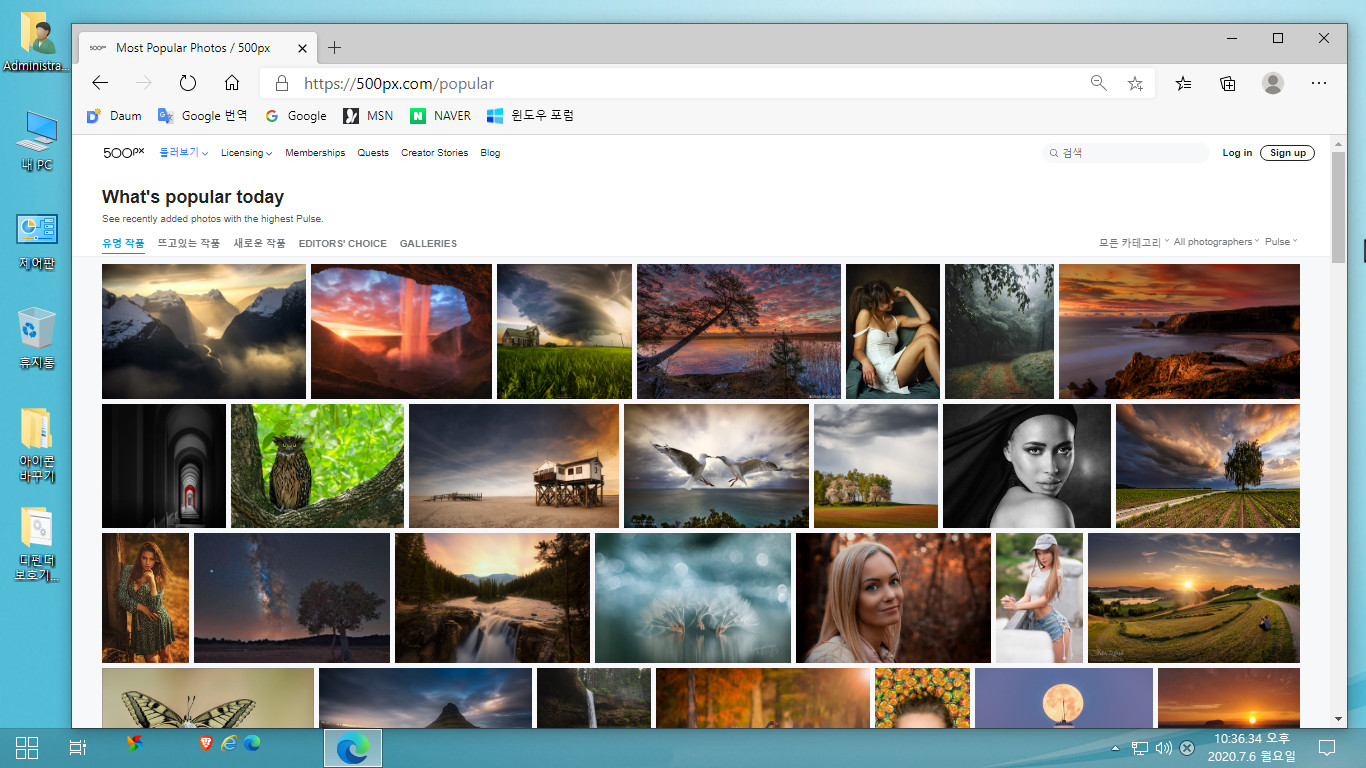Viewport: 1366px width, 768px height.
Task: Open the browser home page icon
Action: pos(232,83)
